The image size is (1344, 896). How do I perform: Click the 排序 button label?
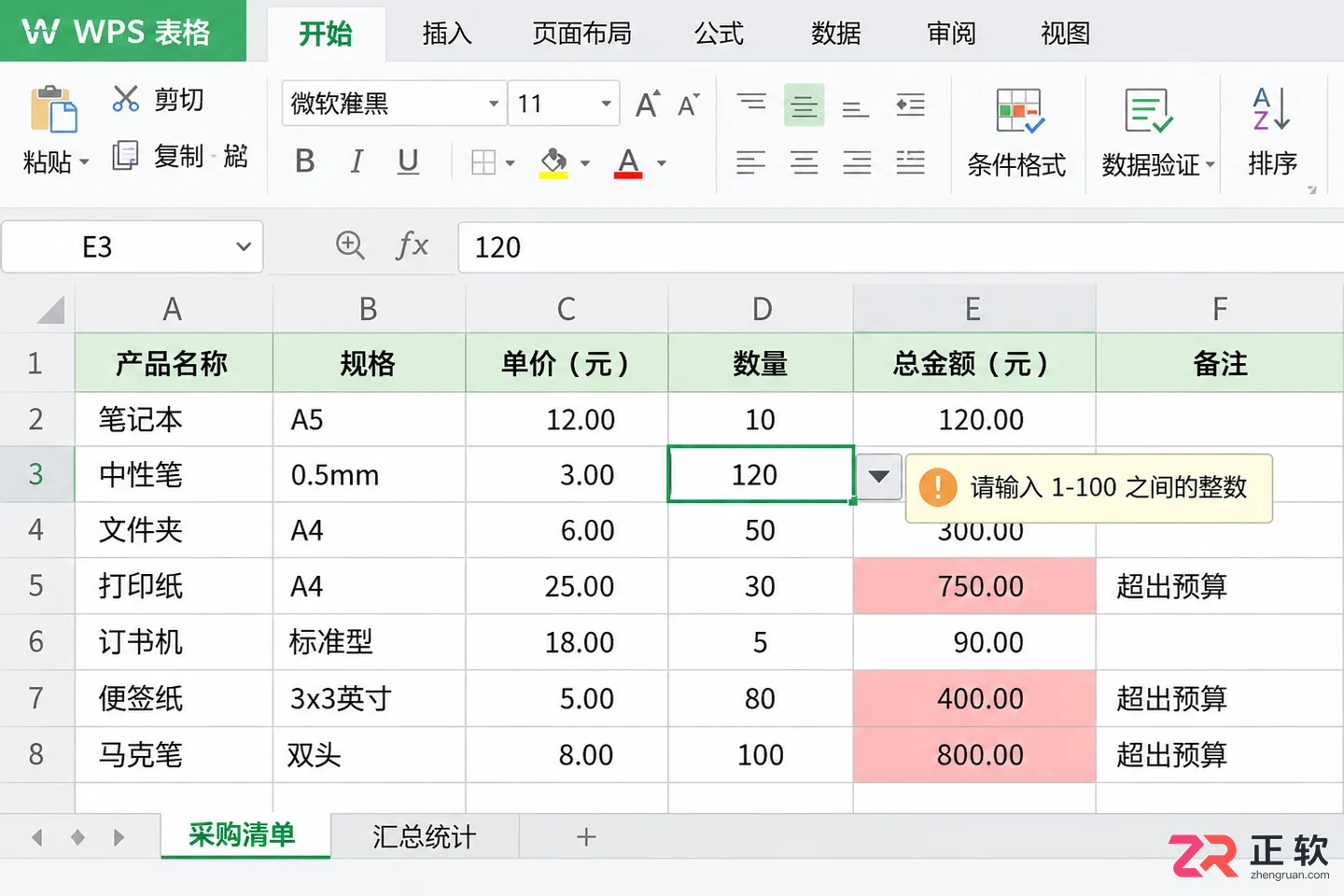[x=1273, y=163]
